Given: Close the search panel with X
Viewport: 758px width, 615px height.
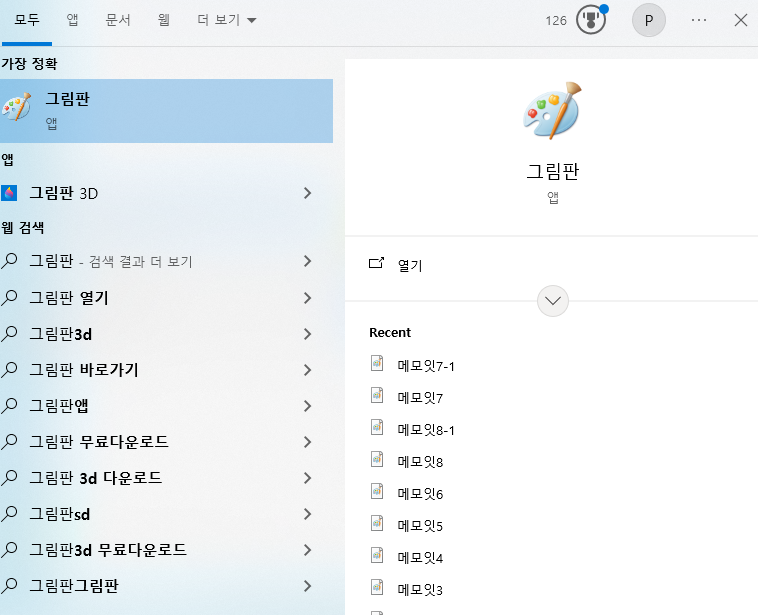Looking at the screenshot, I should 741,20.
